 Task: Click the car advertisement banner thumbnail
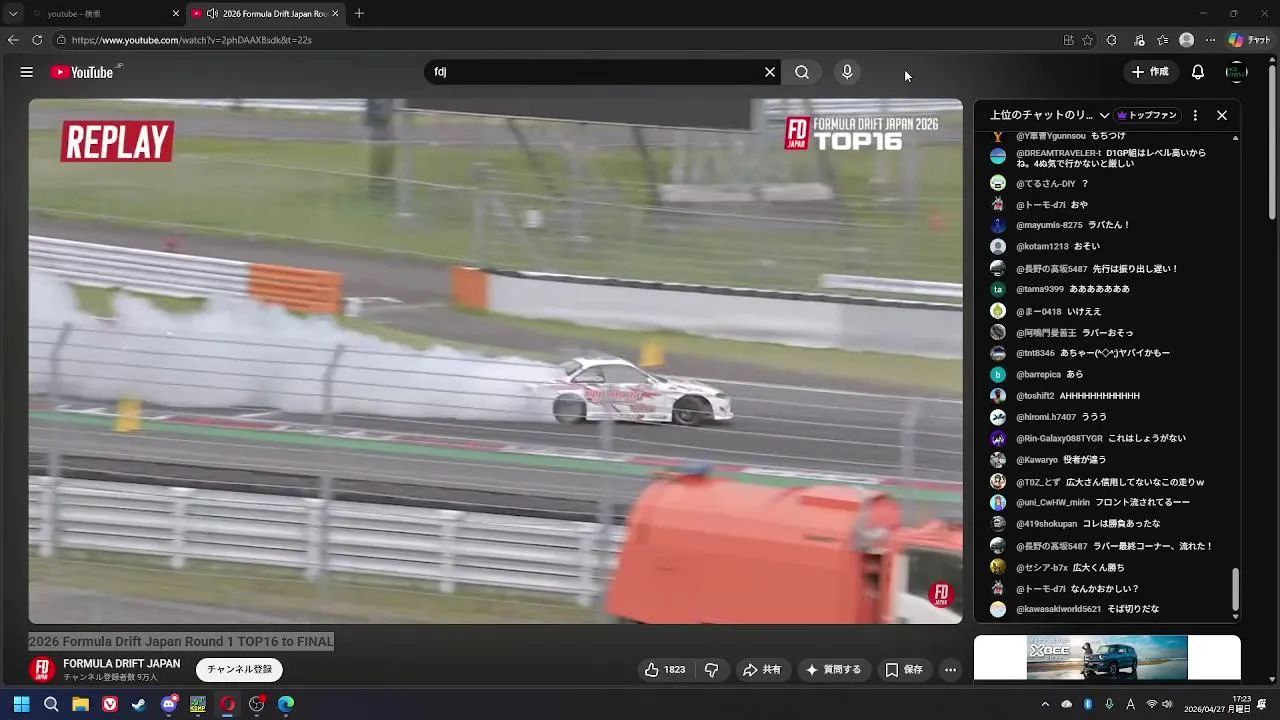(1107, 658)
